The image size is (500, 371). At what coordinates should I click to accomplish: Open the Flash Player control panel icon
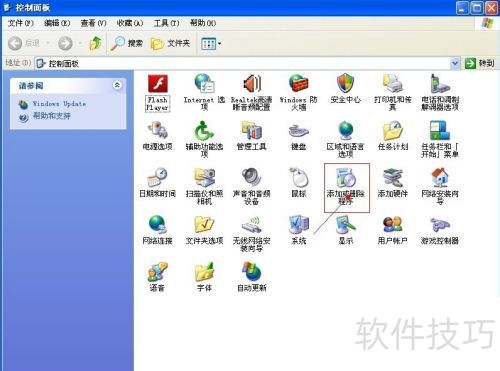[x=158, y=93]
